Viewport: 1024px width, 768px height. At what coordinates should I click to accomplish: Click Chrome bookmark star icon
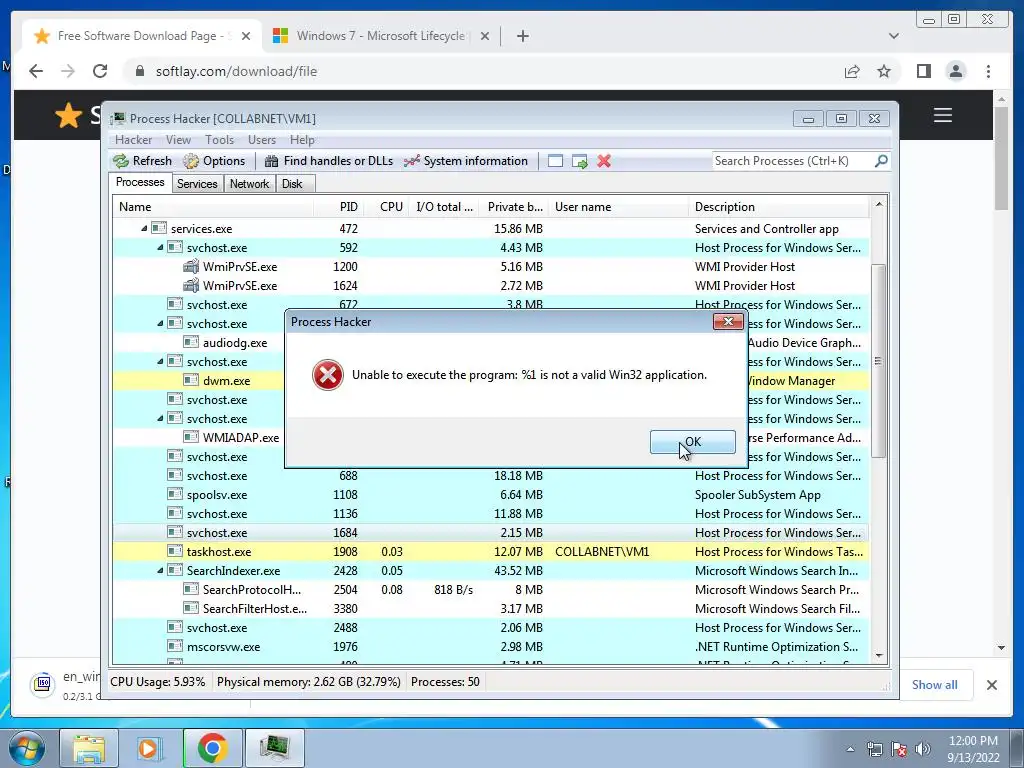coord(884,71)
